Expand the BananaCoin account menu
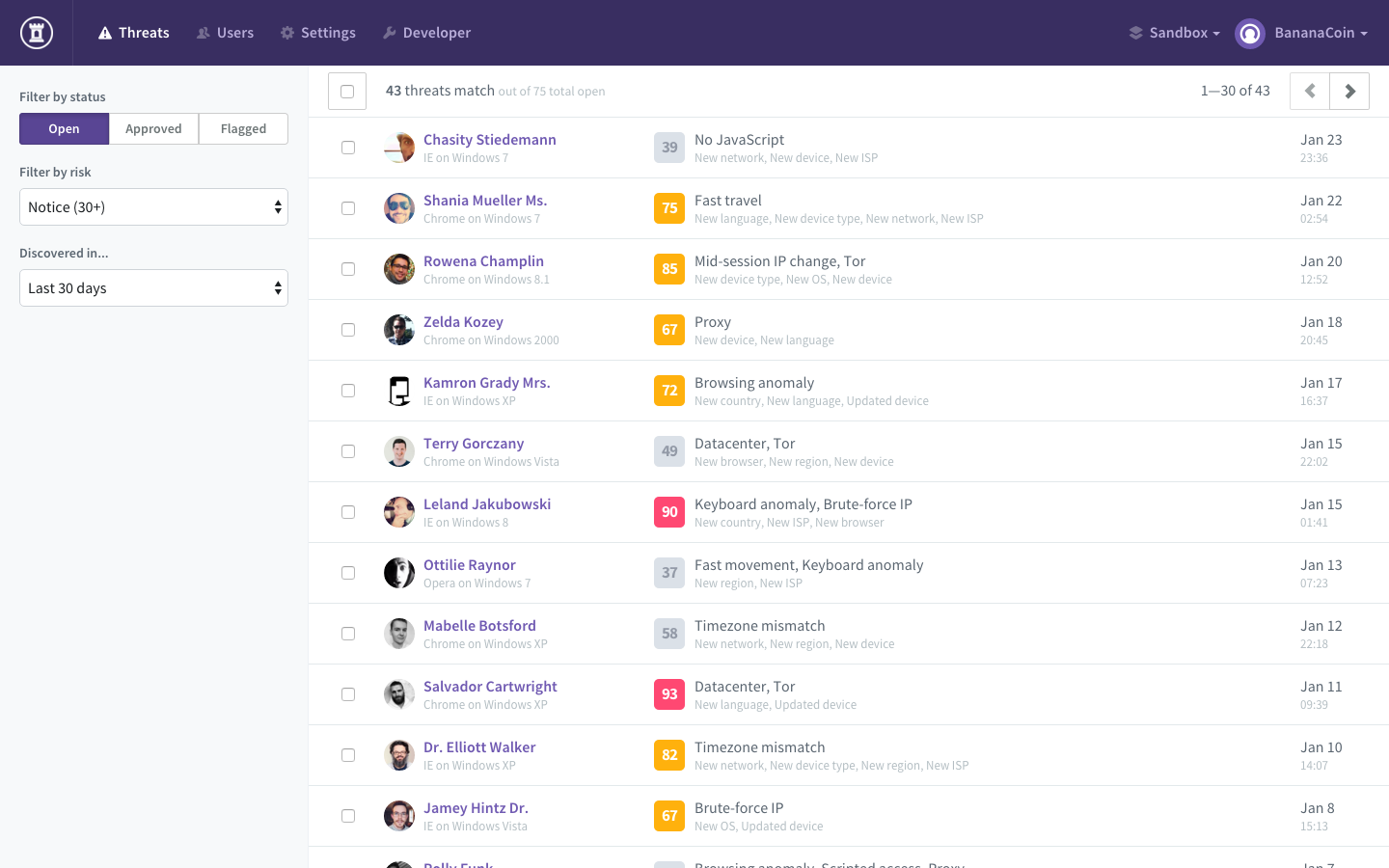The image size is (1389, 868). pos(1321,33)
